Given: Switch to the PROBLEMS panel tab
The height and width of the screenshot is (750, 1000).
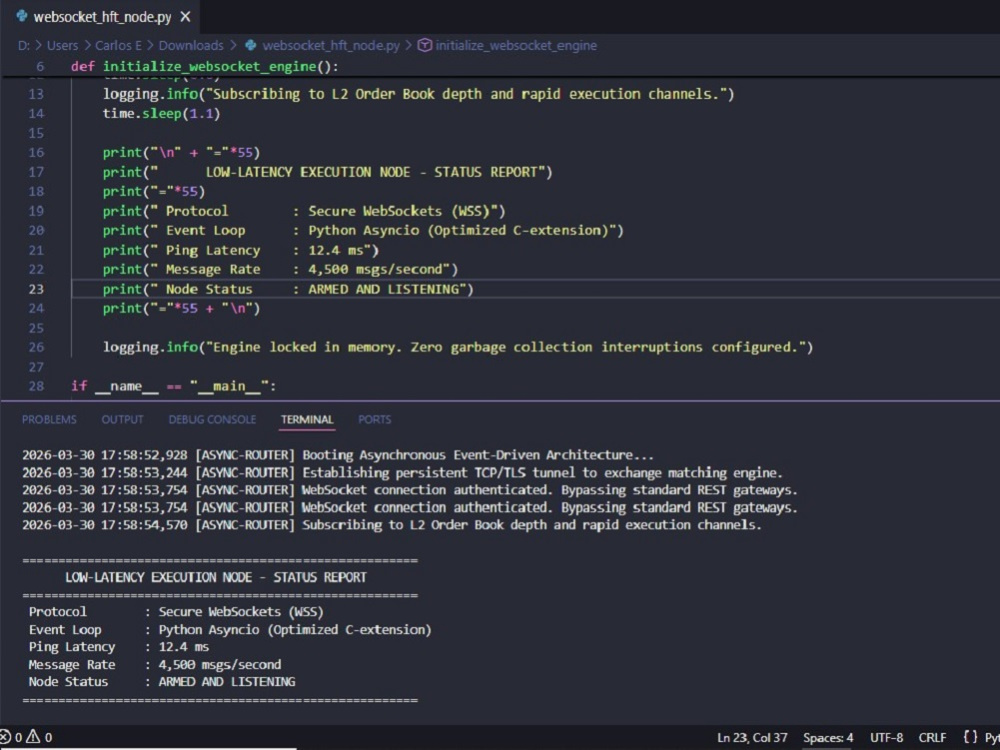Looking at the screenshot, I should tap(49, 420).
